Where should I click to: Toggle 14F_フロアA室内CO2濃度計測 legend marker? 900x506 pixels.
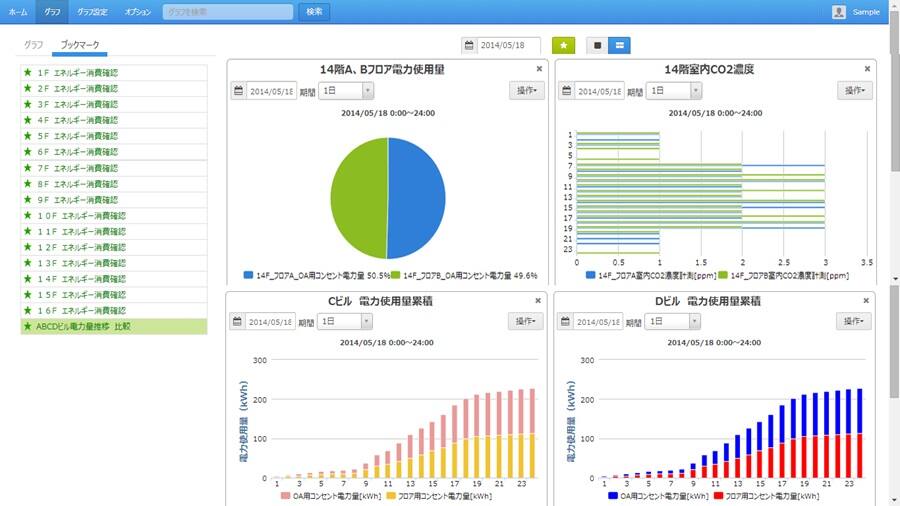click(x=591, y=275)
